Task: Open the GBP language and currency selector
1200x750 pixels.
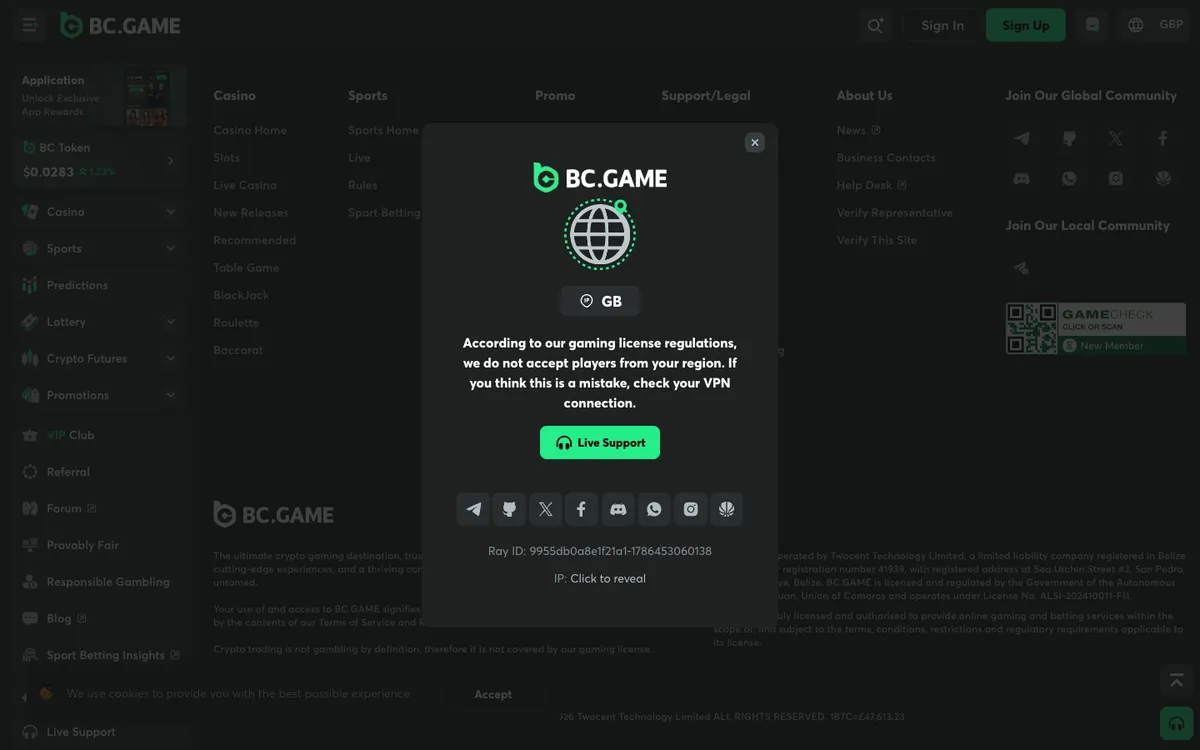Action: (x=1156, y=25)
